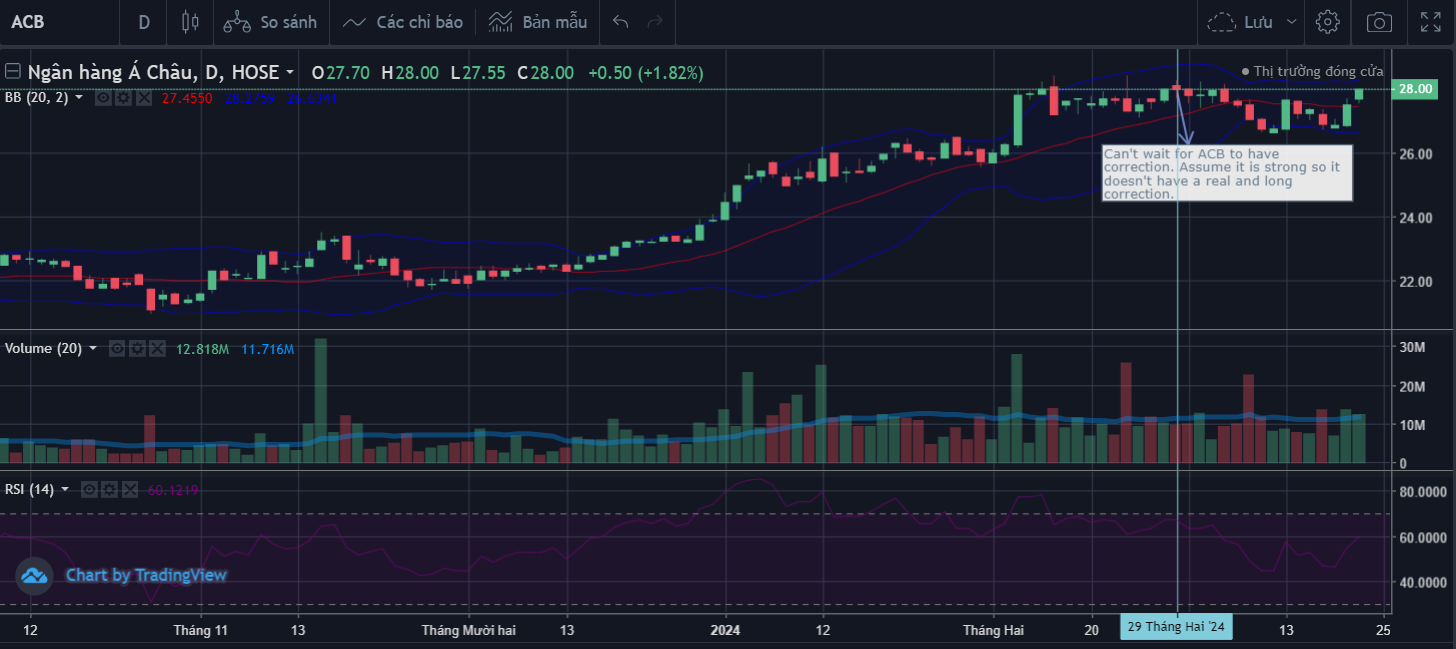The width and height of the screenshot is (1456, 649).
Task: Hide the BB indicator with eye icon
Action: (x=102, y=98)
